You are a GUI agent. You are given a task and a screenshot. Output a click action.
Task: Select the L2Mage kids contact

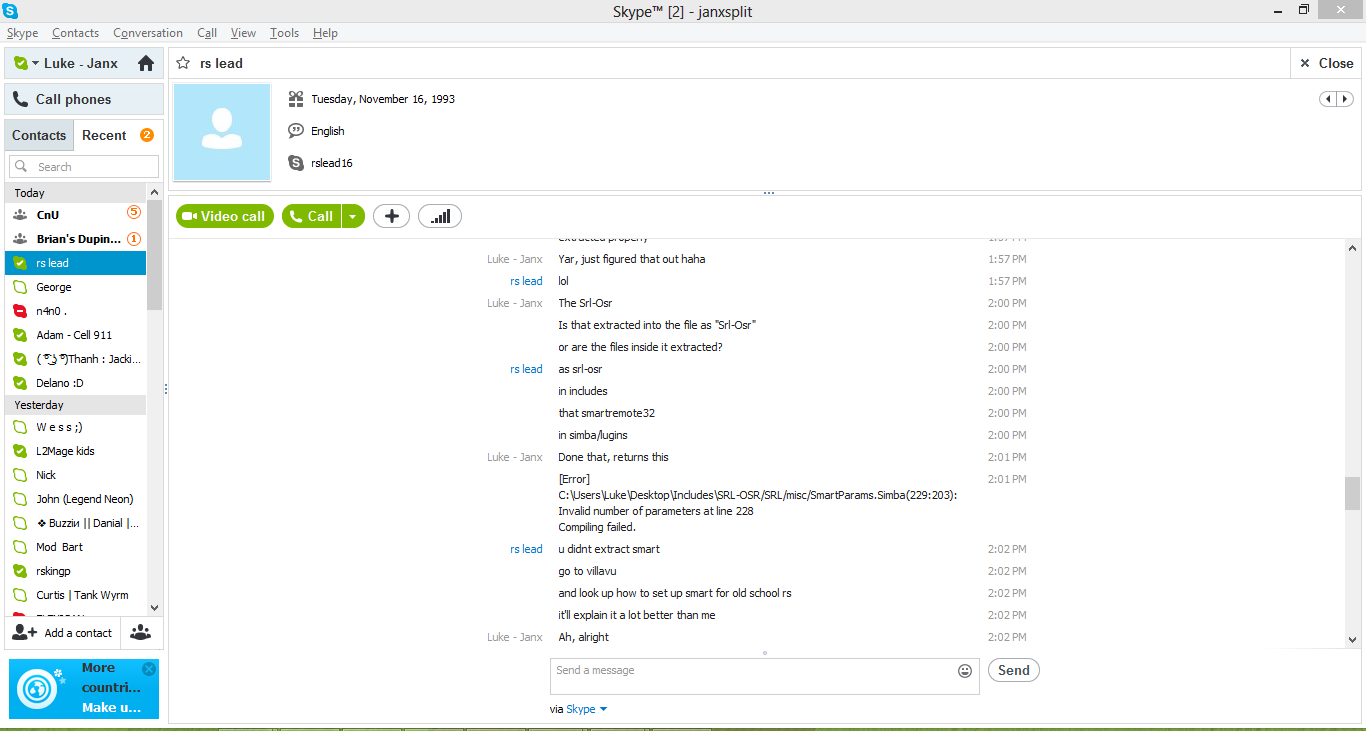click(75, 451)
